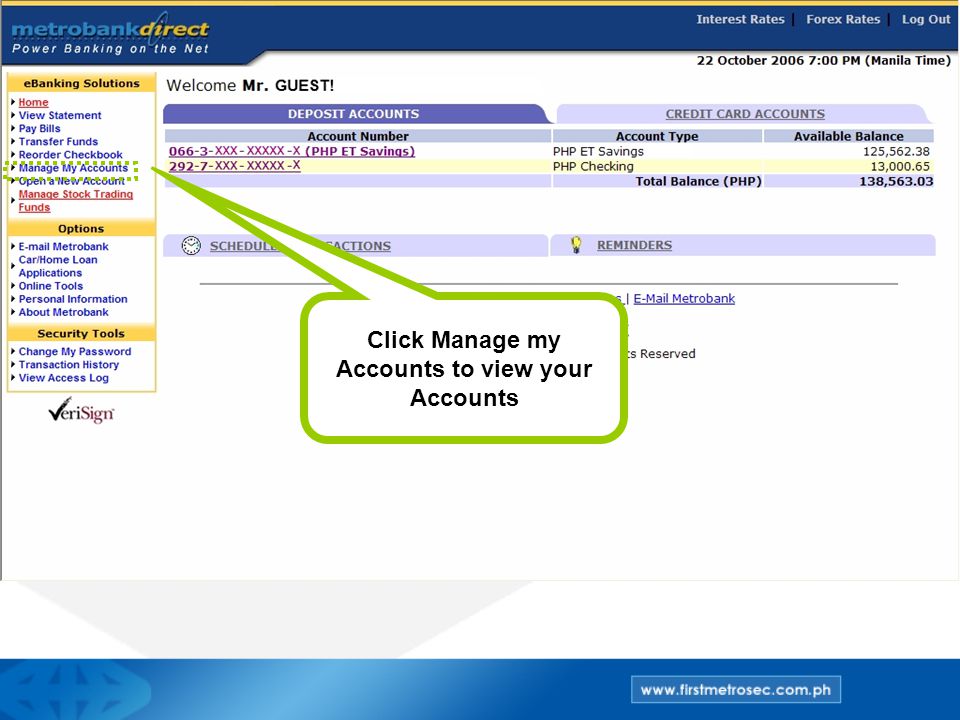Click the VeriSign logo
Screen dimensions: 960x720
(81, 411)
